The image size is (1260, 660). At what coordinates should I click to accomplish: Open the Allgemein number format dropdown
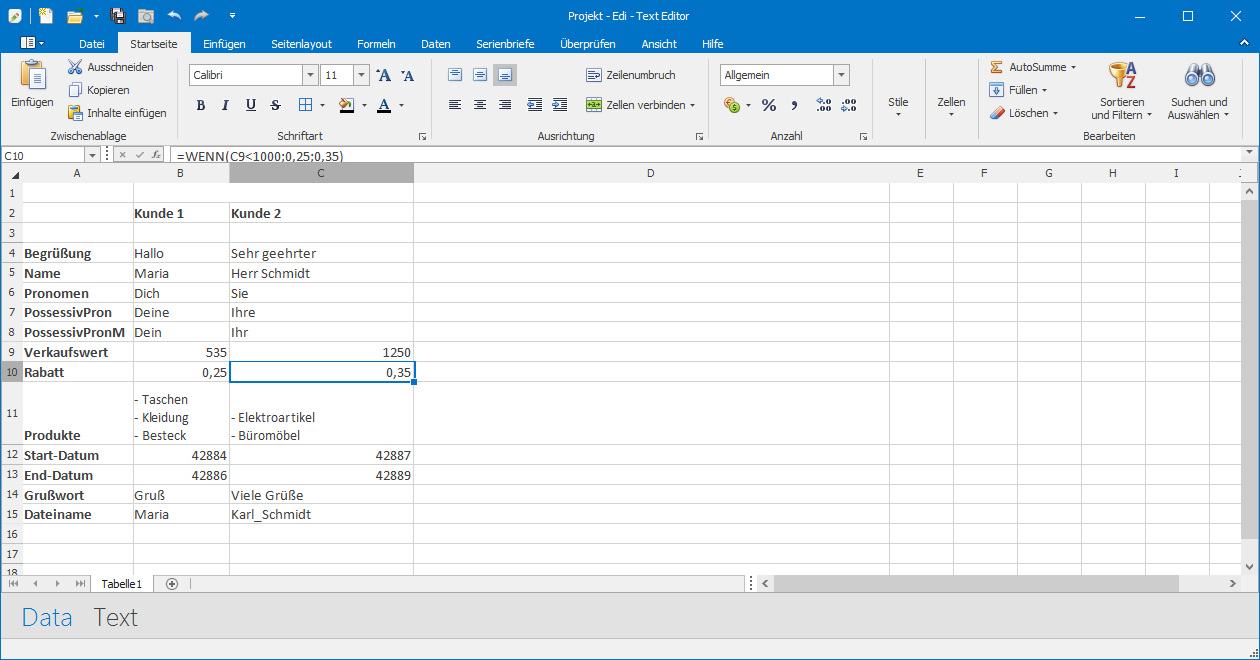pos(842,75)
